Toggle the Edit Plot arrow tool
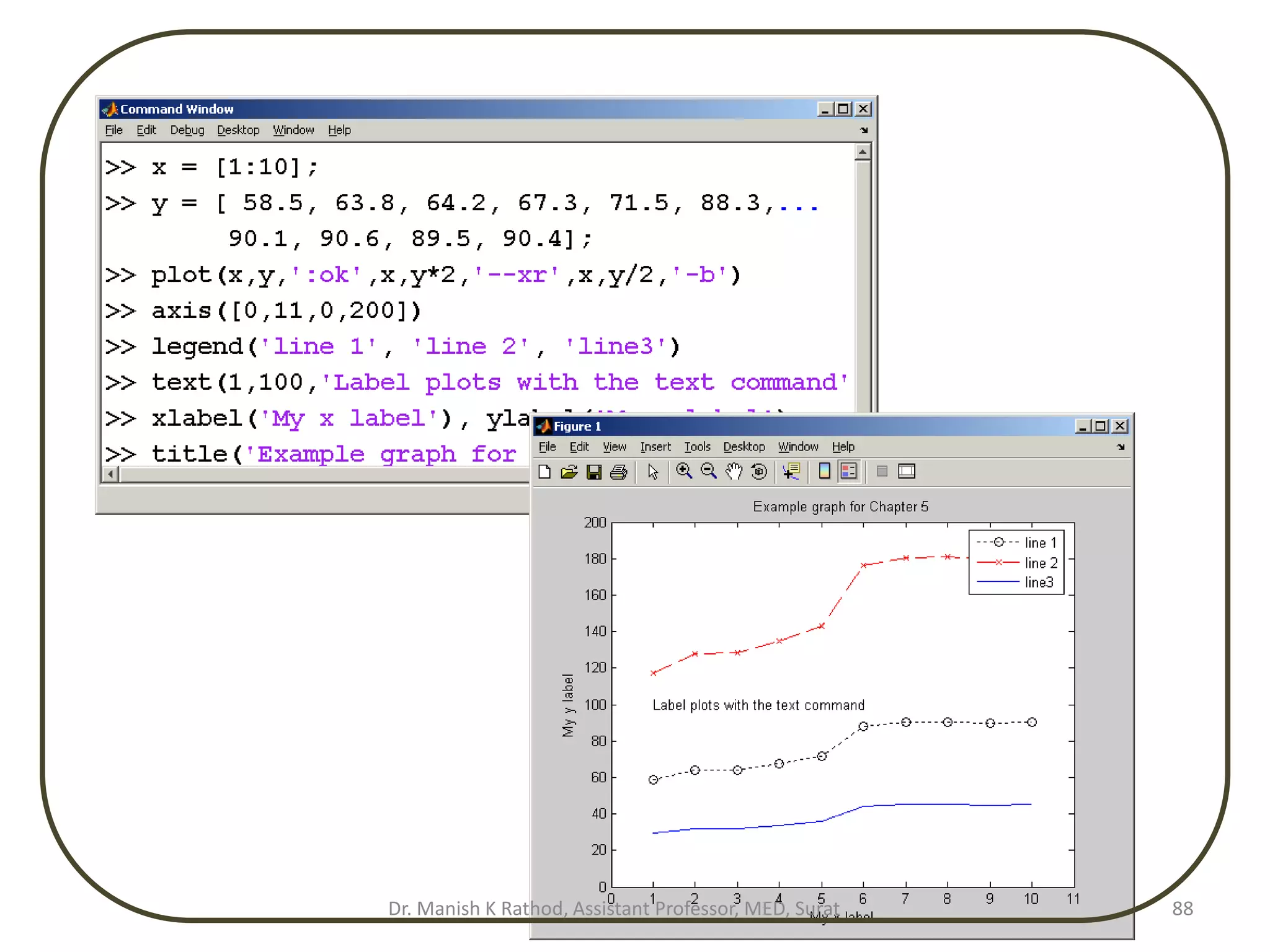Viewport: 1270px width, 952px height. [x=652, y=472]
